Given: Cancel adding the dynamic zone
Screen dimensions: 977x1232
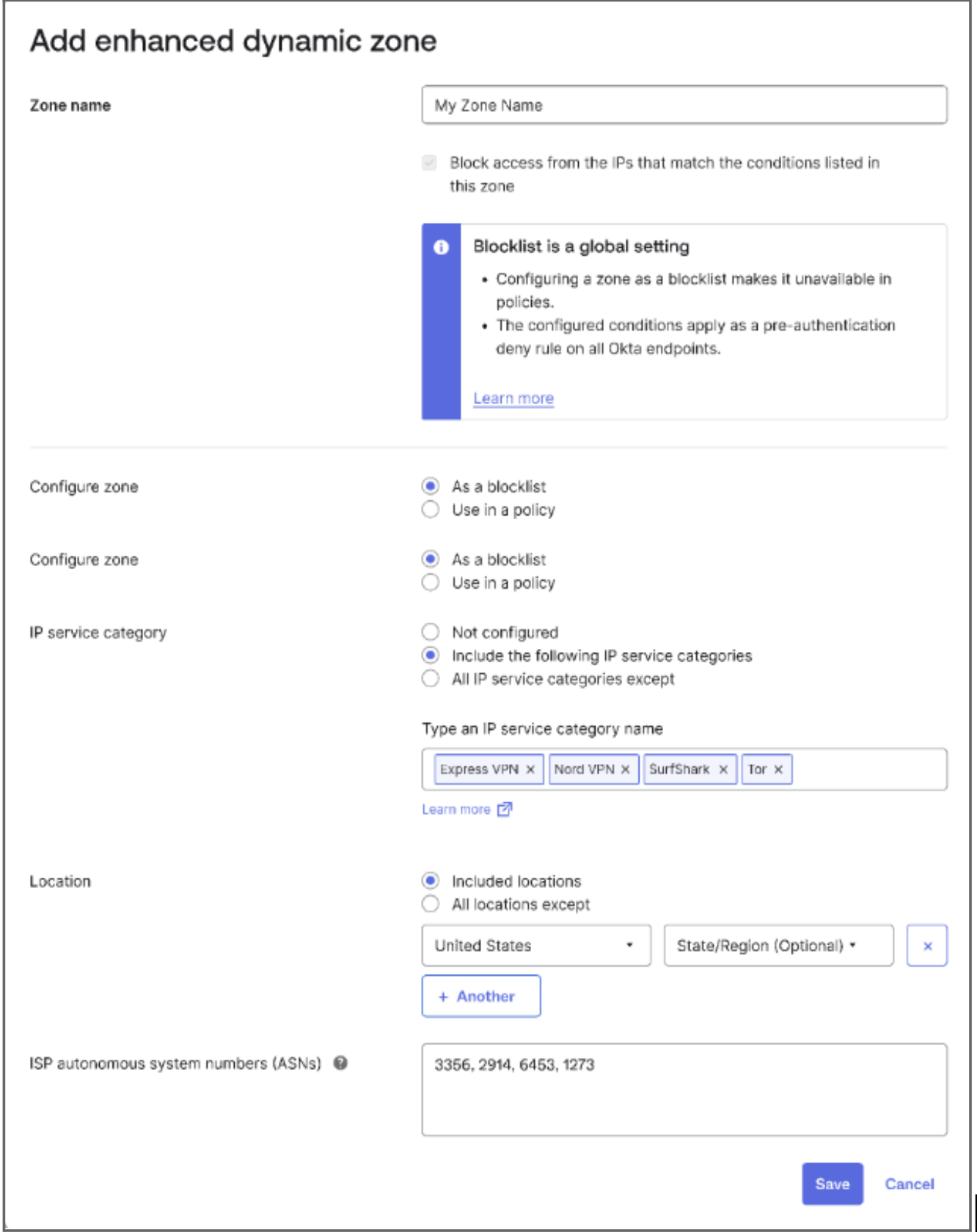Looking at the screenshot, I should [x=909, y=1184].
